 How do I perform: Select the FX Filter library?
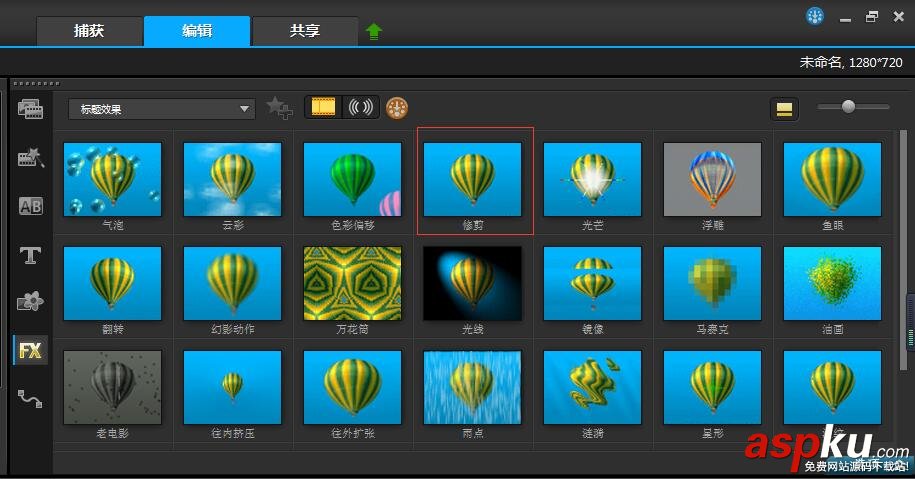click(x=30, y=351)
